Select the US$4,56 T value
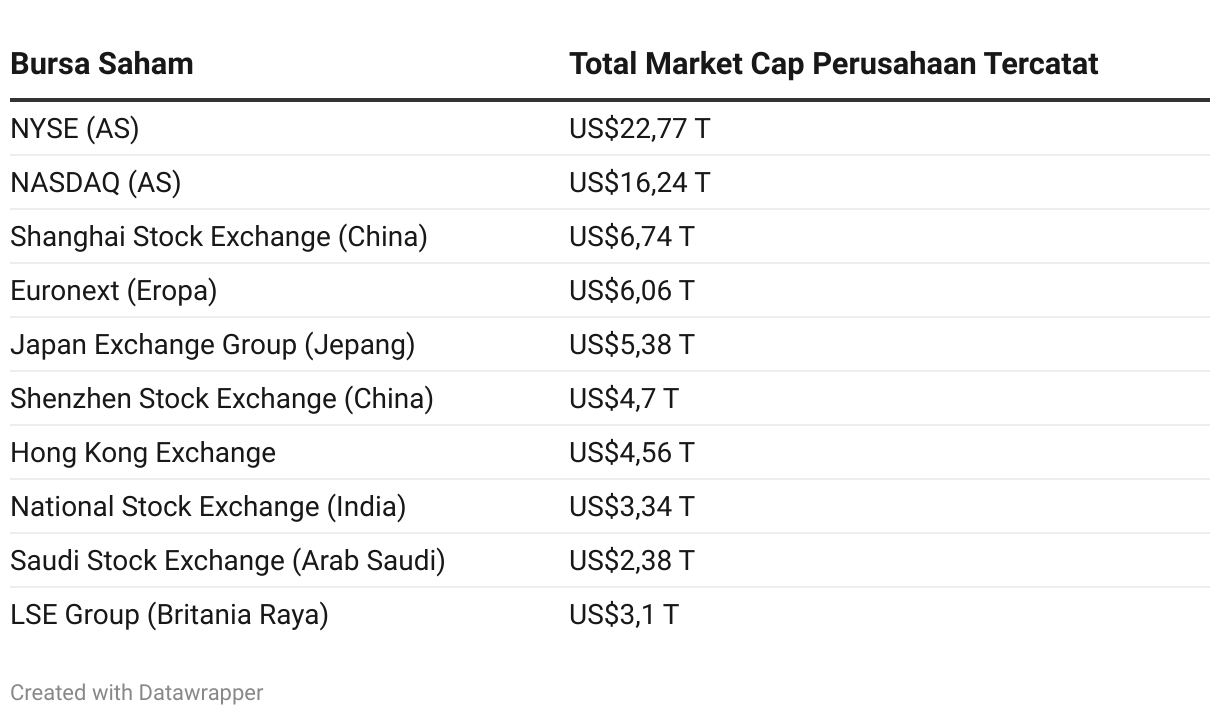Screen dimensions: 1220x716 coord(632,453)
